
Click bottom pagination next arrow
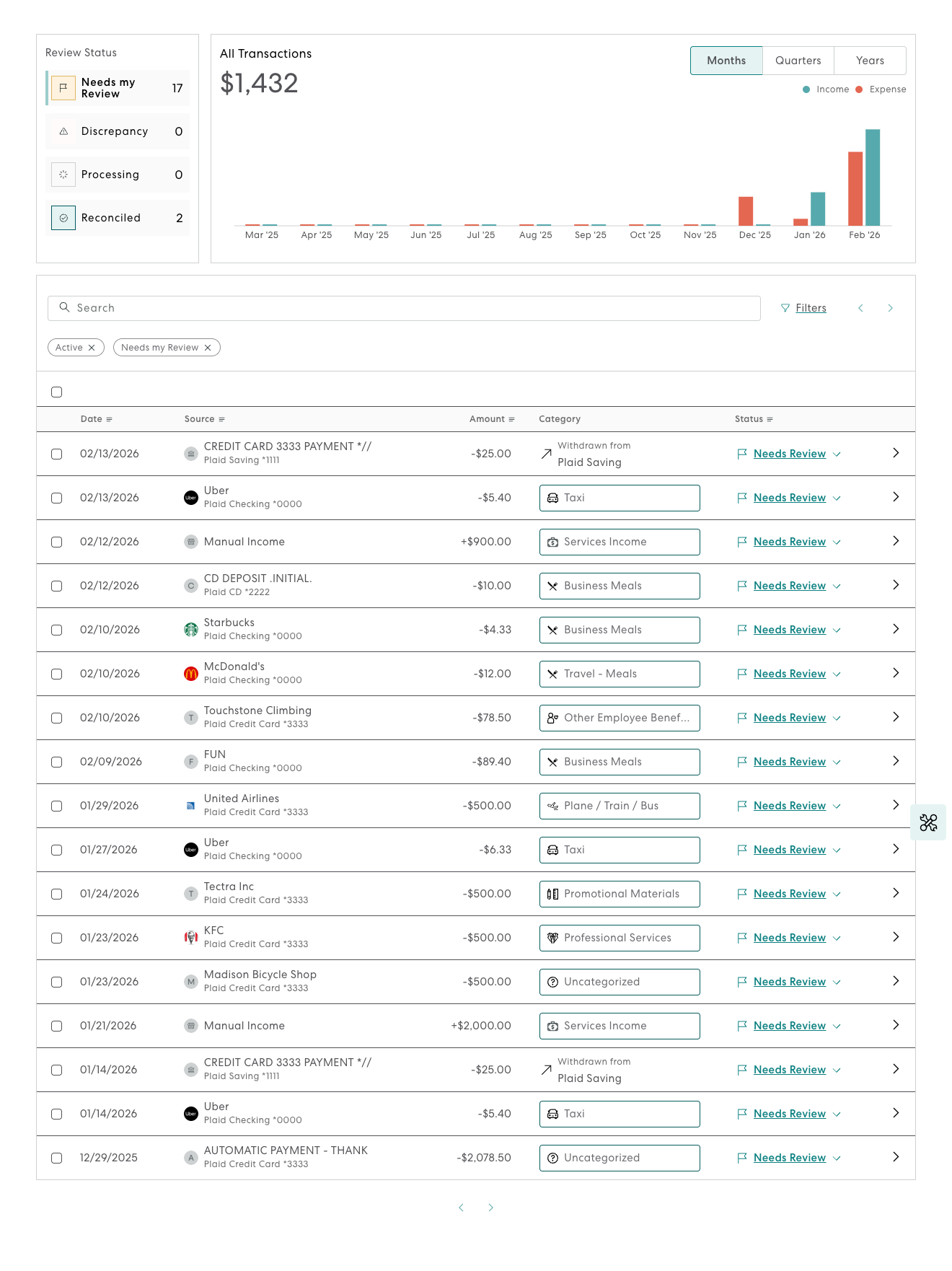491,1208
